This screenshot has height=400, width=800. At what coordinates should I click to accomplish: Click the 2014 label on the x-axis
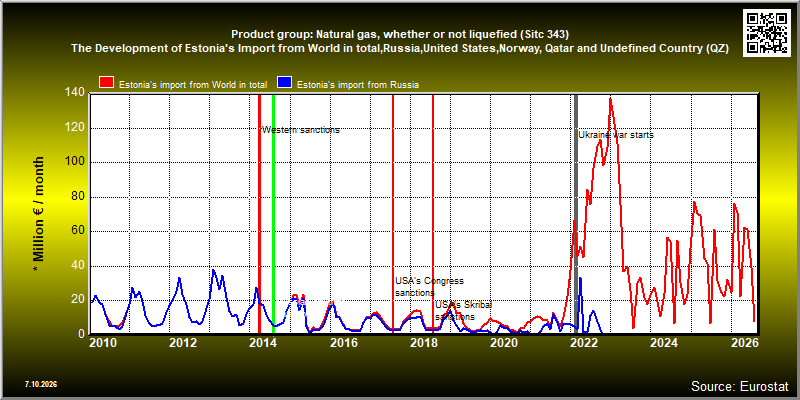[263, 342]
